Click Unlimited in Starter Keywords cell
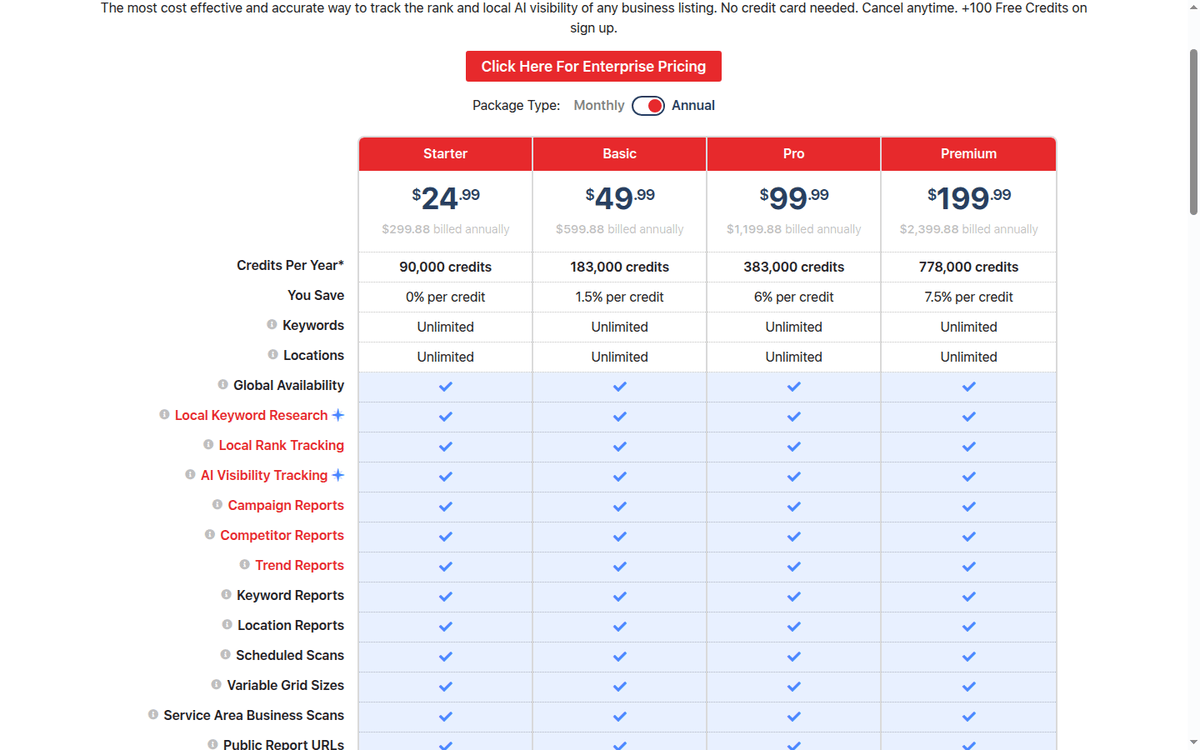The width and height of the screenshot is (1200, 750). (446, 327)
